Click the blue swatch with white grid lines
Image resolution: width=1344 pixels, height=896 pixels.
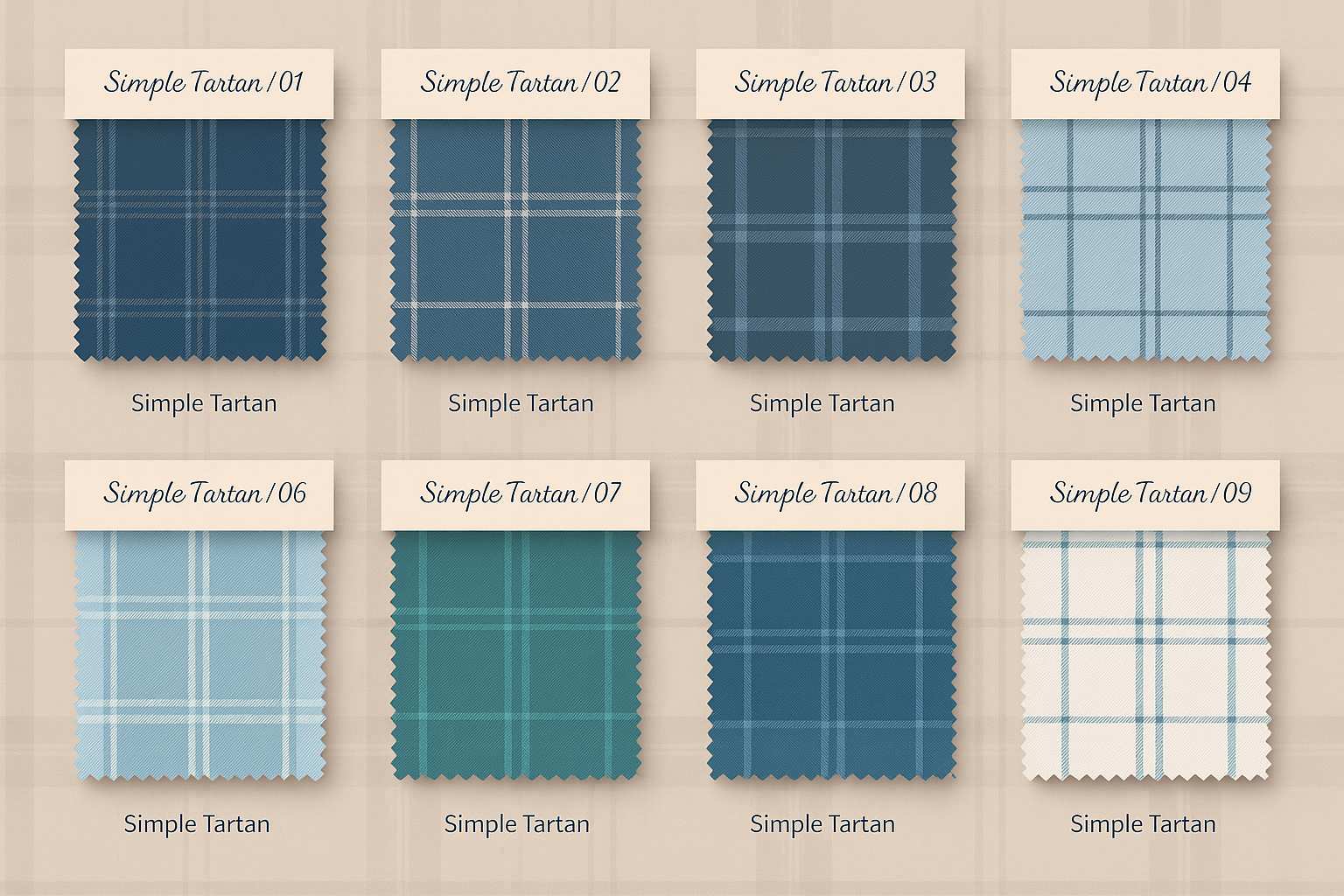(x=515, y=240)
